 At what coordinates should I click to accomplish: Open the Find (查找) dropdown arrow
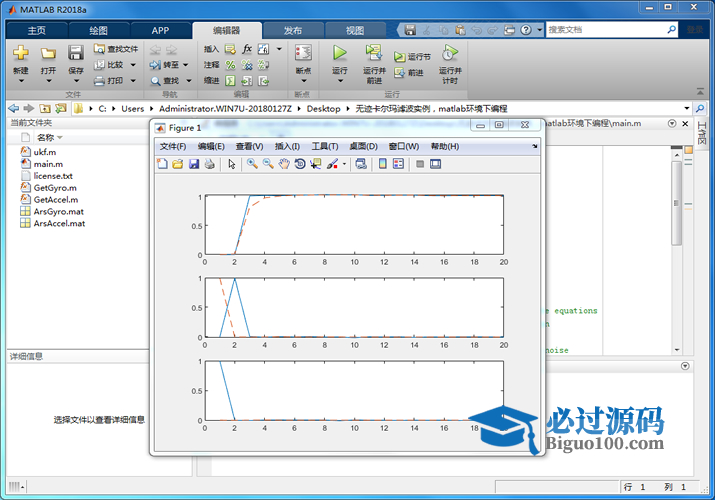188,81
